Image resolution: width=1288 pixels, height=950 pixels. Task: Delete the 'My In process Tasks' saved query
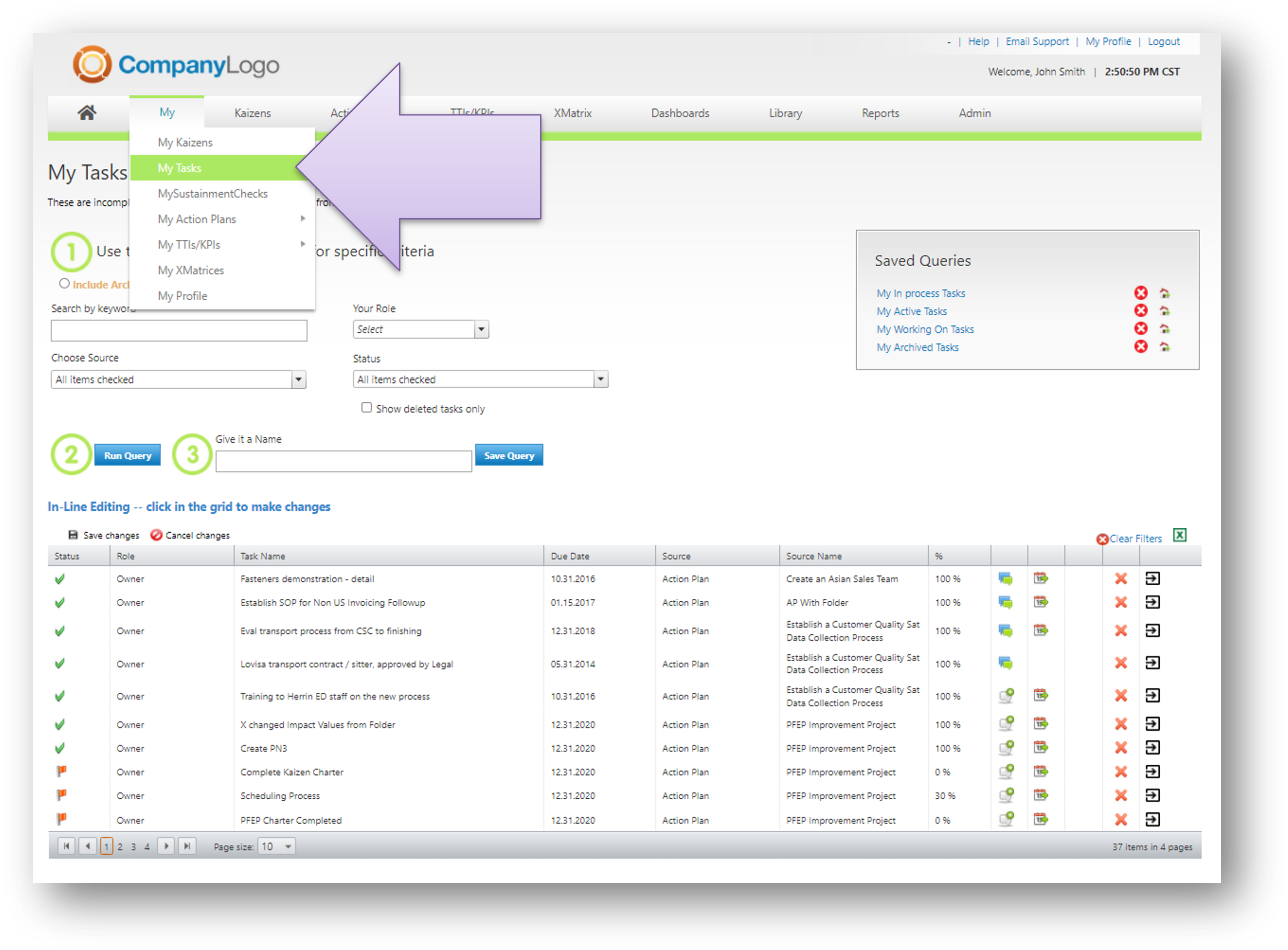pyautogui.click(x=1141, y=293)
